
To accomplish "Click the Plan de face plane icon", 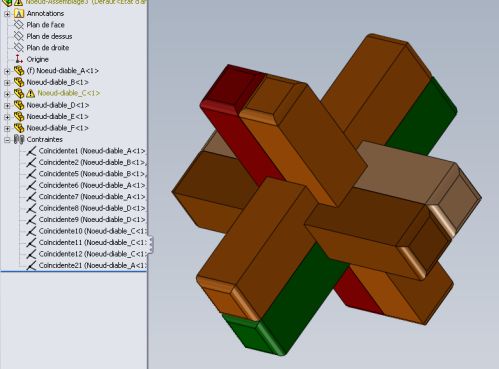I will click(x=19, y=25).
